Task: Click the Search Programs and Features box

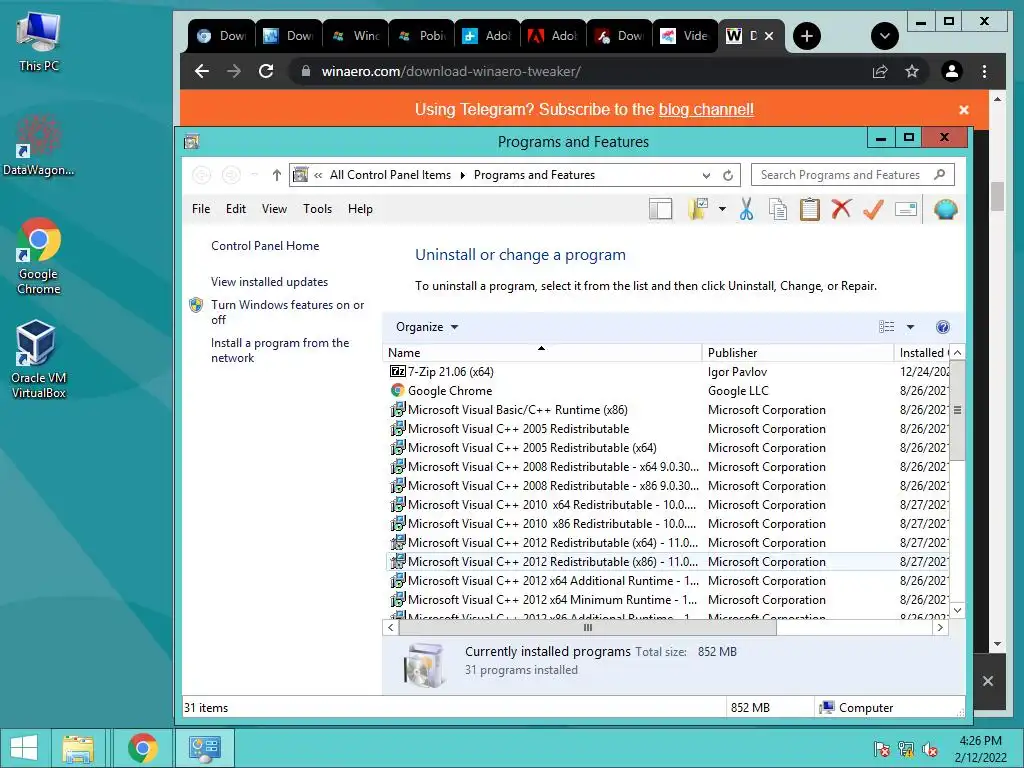Action: click(852, 175)
